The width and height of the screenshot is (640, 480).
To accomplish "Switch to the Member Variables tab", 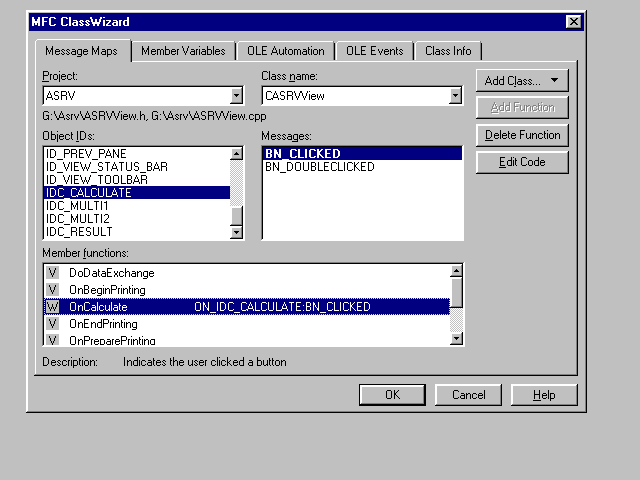I will (x=183, y=51).
